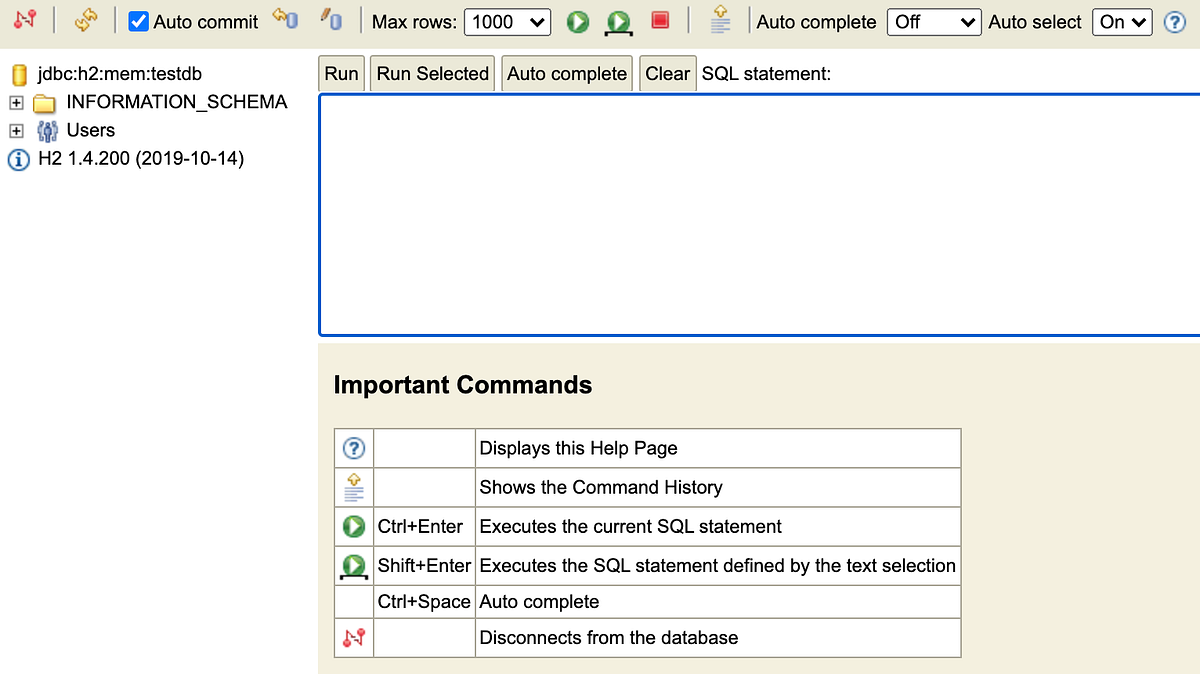Select the testdb database icon in sidebar
1200x674 pixels.
(x=20, y=73)
